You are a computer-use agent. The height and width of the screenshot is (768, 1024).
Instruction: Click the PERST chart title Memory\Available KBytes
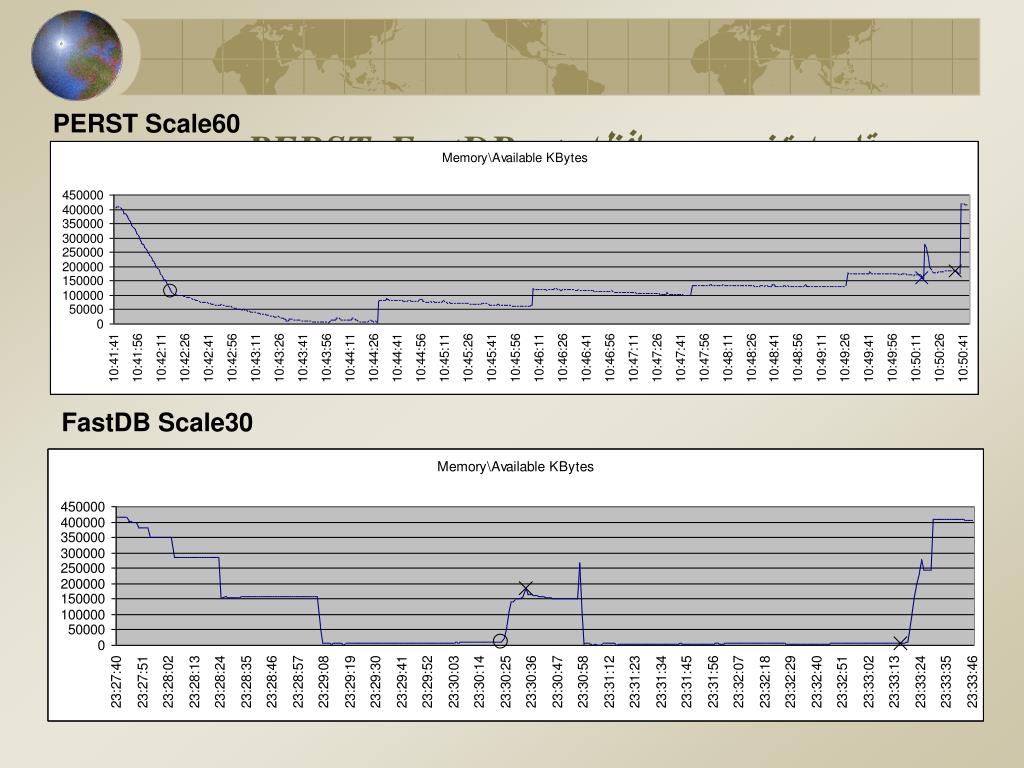[x=515, y=157]
